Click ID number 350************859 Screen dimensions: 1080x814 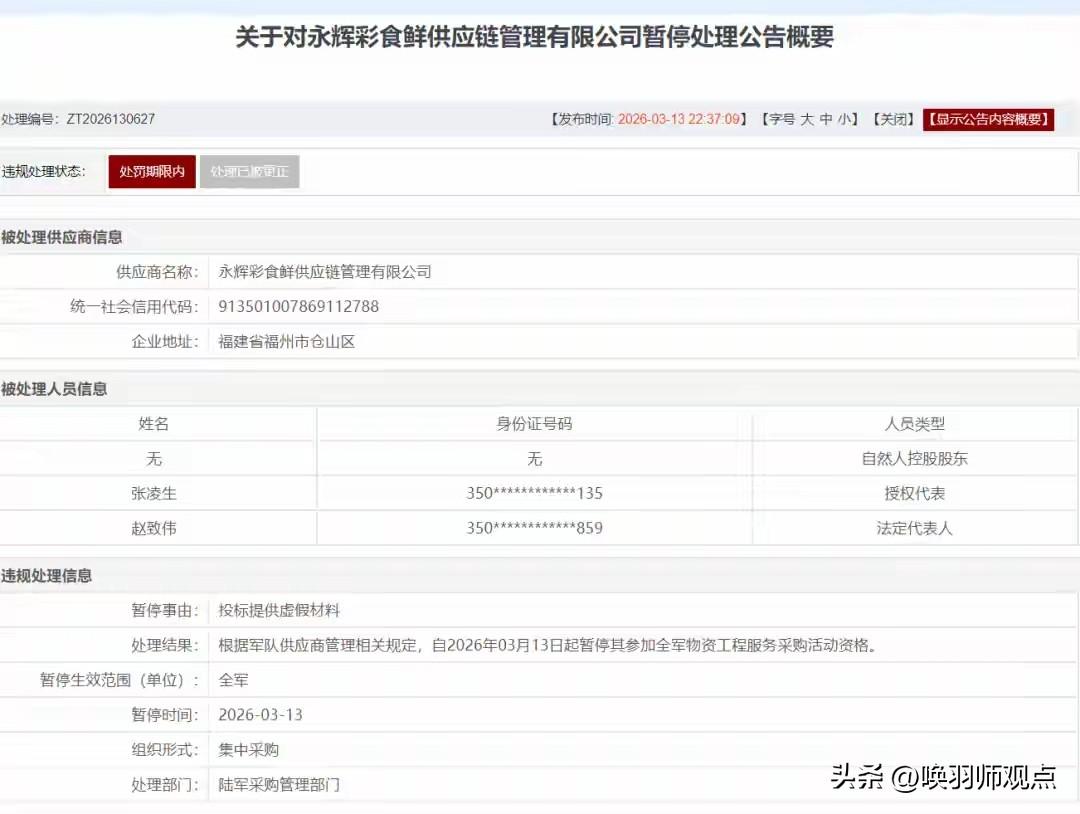534,528
